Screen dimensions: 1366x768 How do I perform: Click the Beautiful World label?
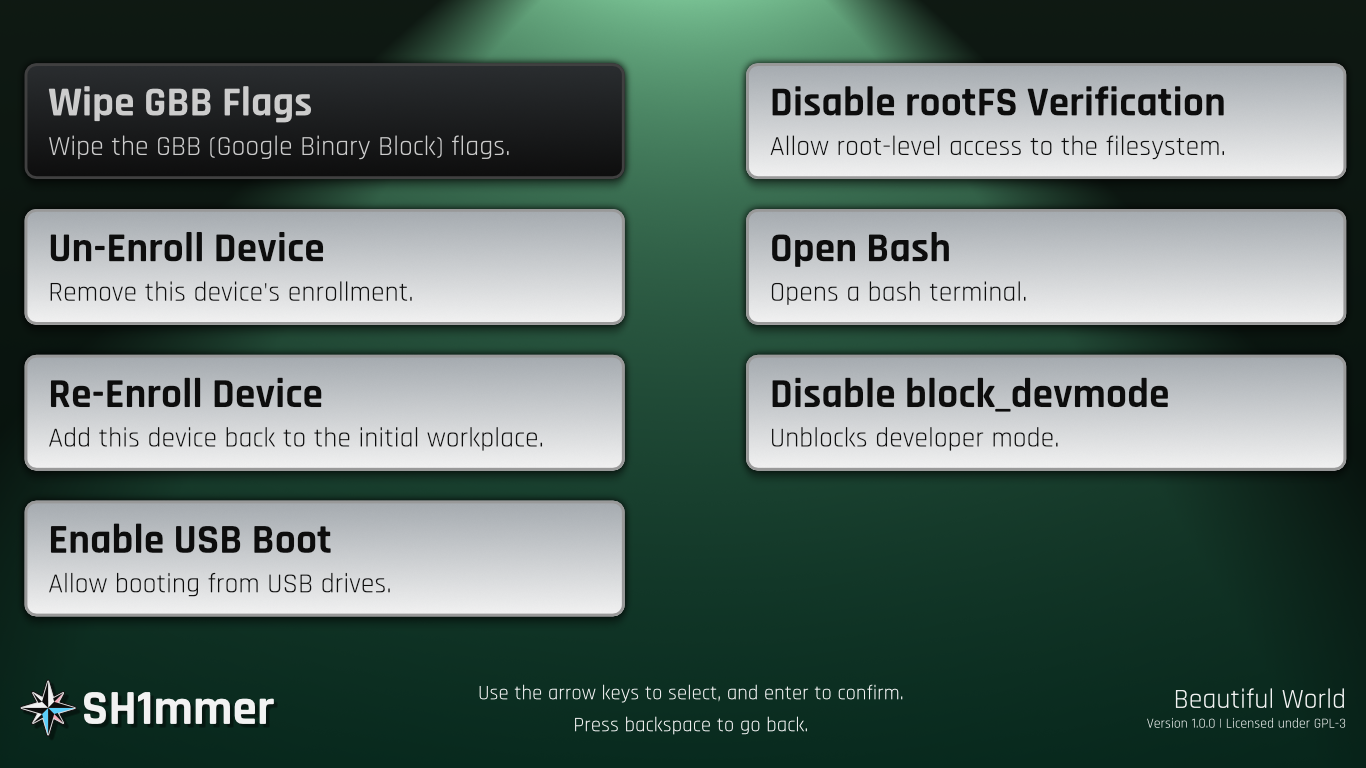tap(1259, 699)
